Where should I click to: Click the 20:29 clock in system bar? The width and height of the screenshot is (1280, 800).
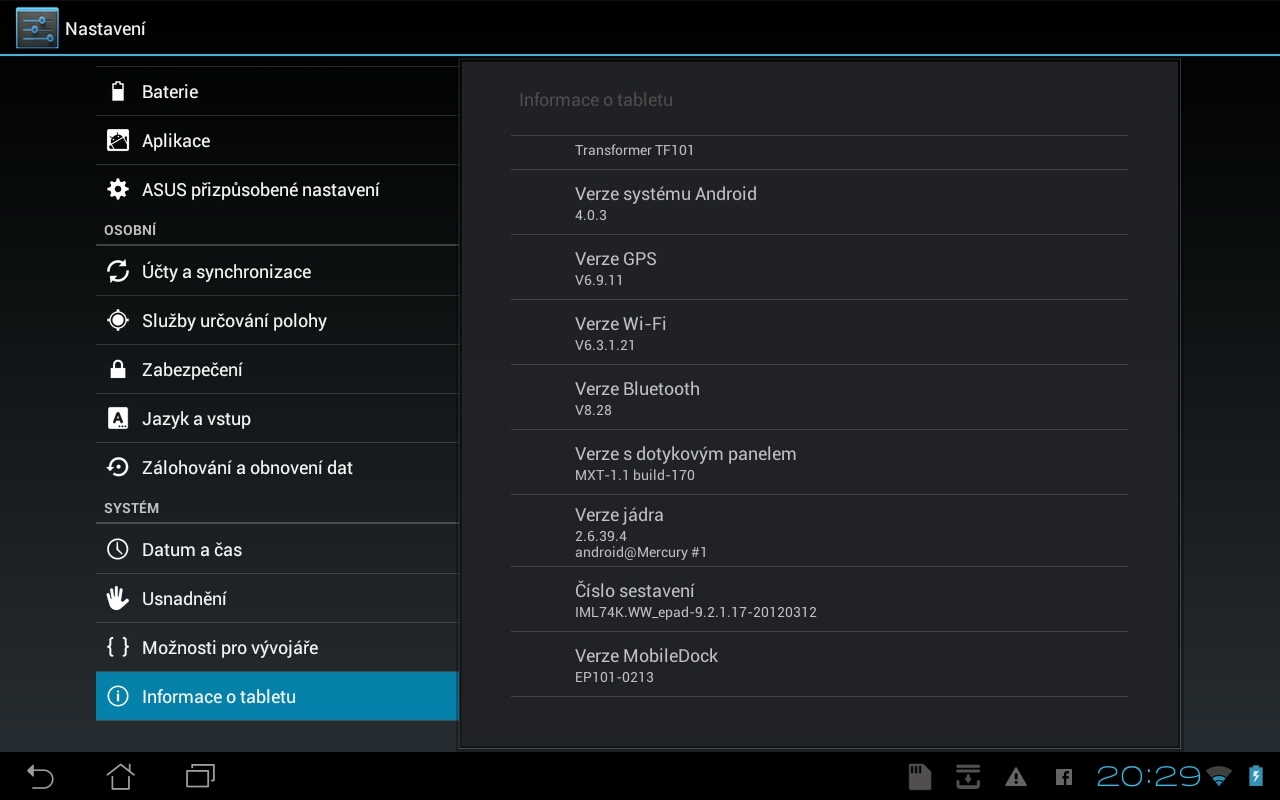(1148, 776)
